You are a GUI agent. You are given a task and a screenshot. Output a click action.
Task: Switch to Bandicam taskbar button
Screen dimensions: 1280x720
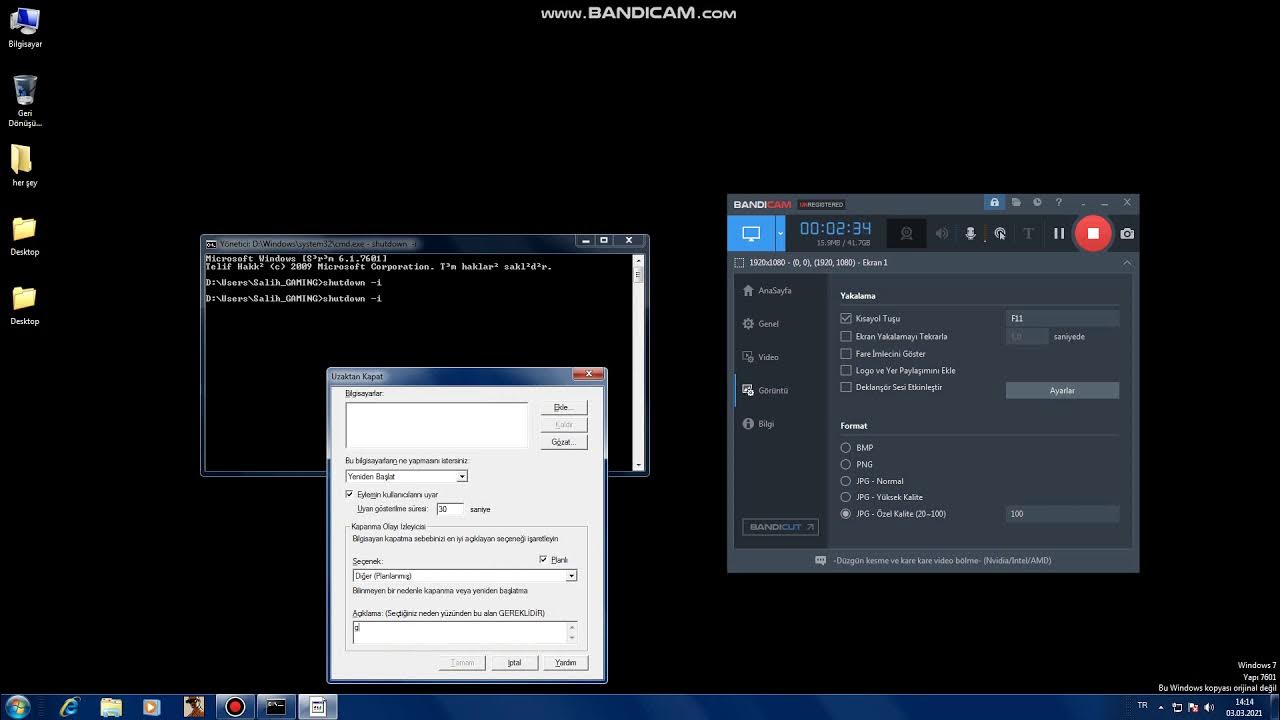[235, 707]
